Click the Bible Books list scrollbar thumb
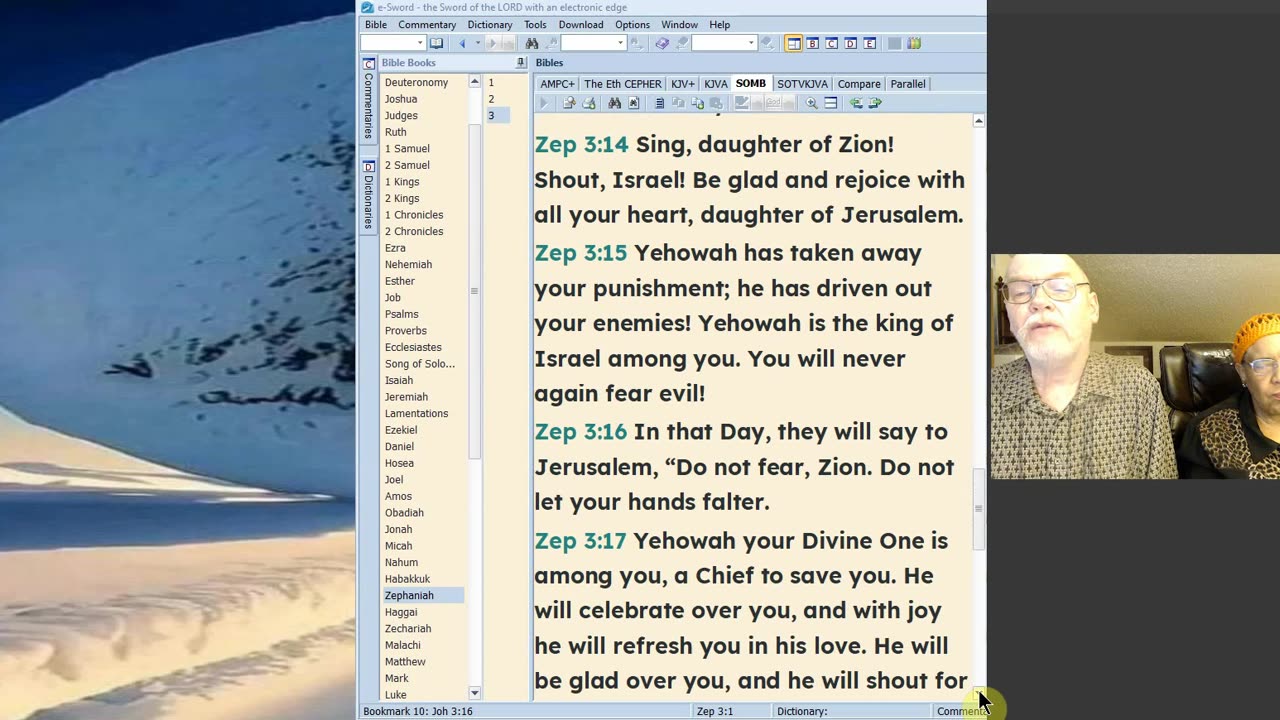The width and height of the screenshot is (1280, 720). (474, 291)
